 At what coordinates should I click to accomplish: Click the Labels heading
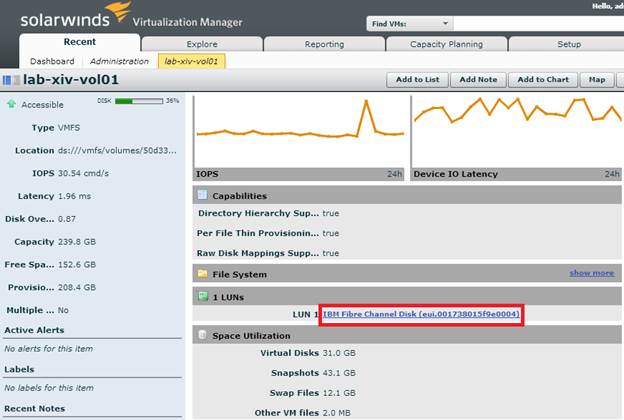19,369
